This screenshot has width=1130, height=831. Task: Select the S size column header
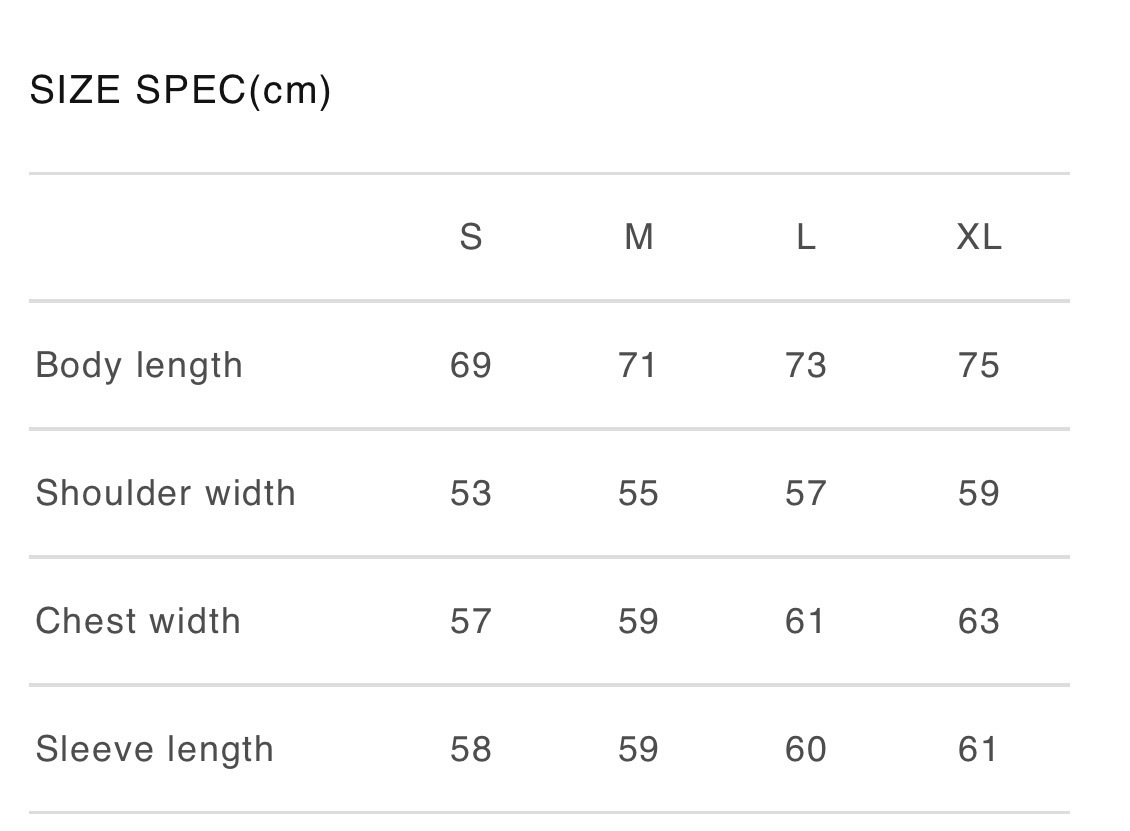coord(470,237)
